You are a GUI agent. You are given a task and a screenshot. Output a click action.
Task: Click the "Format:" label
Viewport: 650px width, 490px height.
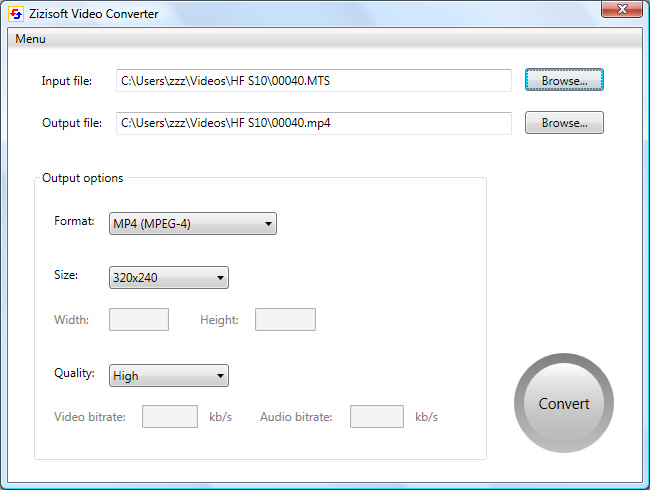74,221
